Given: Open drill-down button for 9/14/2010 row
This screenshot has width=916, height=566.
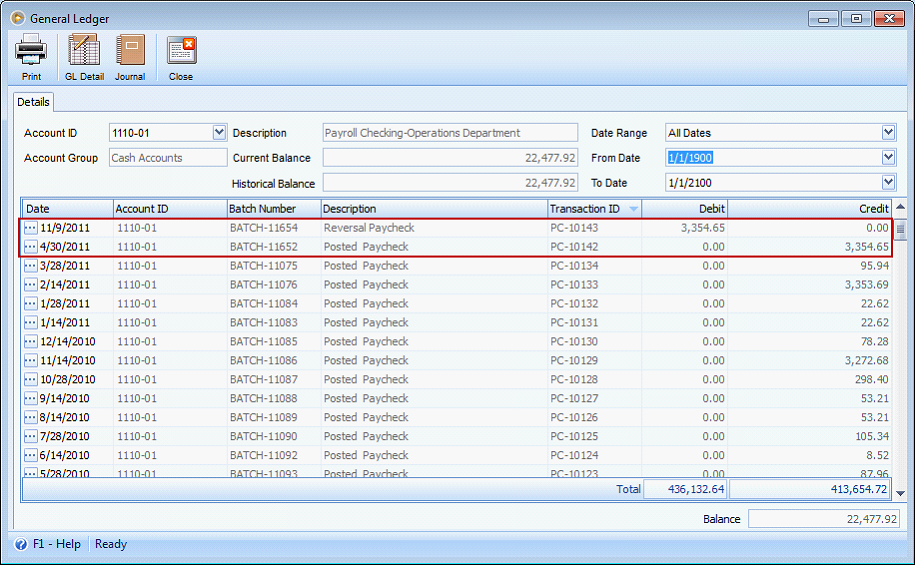Looking at the screenshot, I should [30, 398].
